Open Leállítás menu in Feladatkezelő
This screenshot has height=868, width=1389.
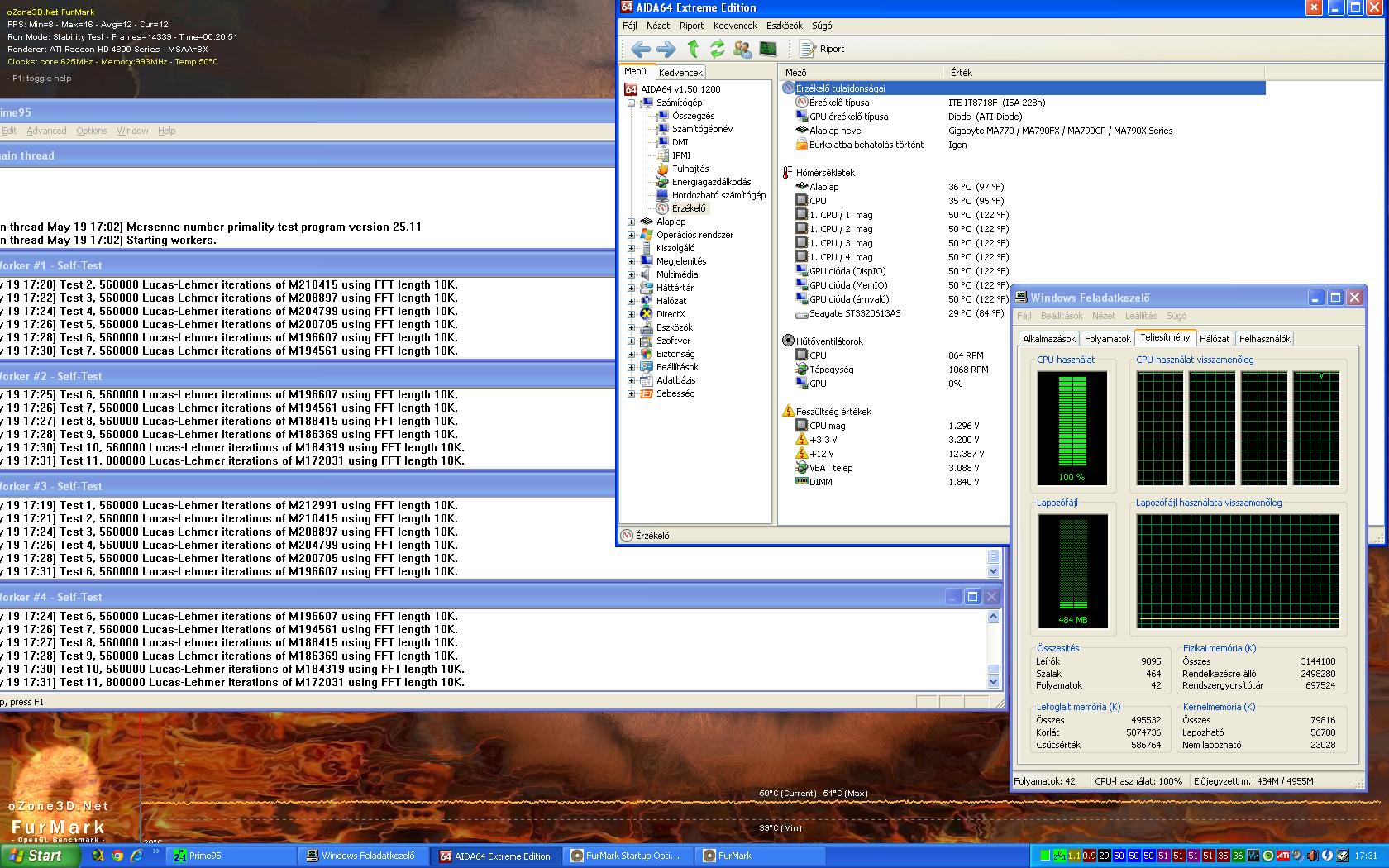coord(1141,316)
